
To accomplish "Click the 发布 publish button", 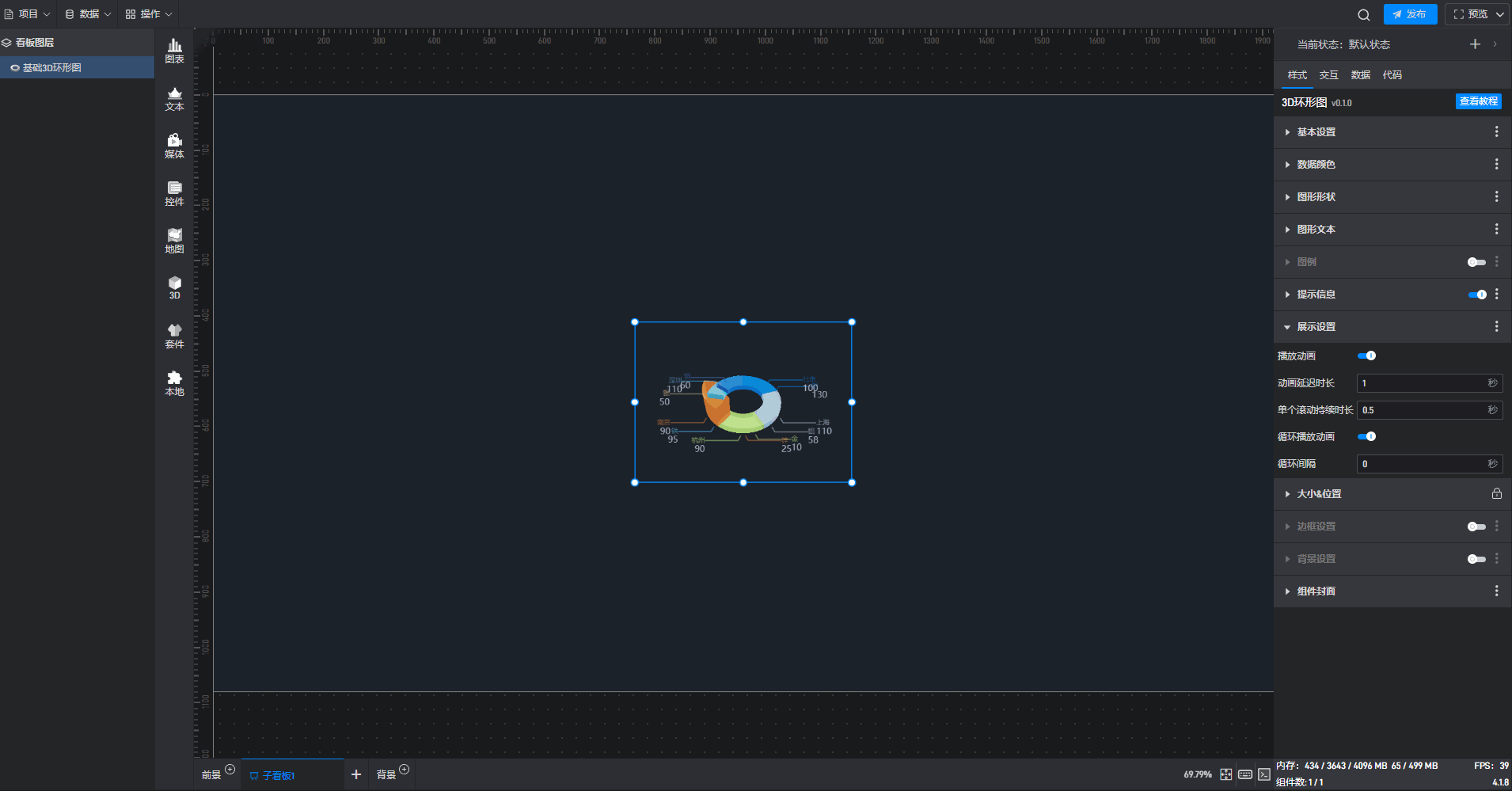I will click(x=1410, y=14).
